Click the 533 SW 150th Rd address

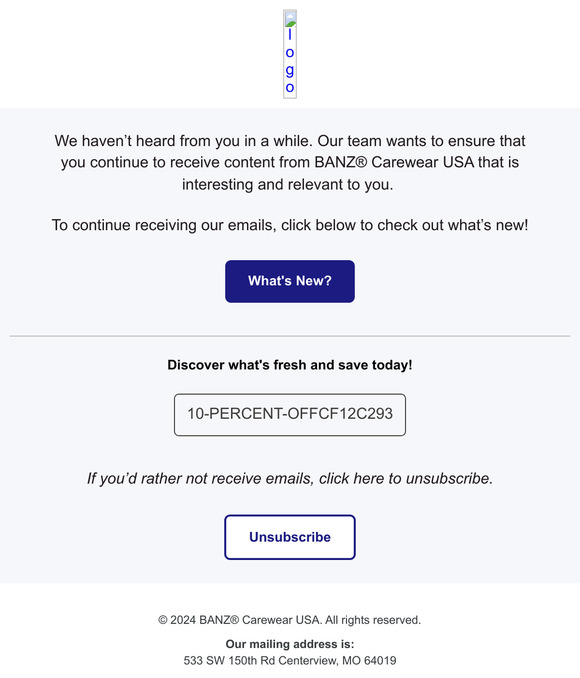[290, 660]
